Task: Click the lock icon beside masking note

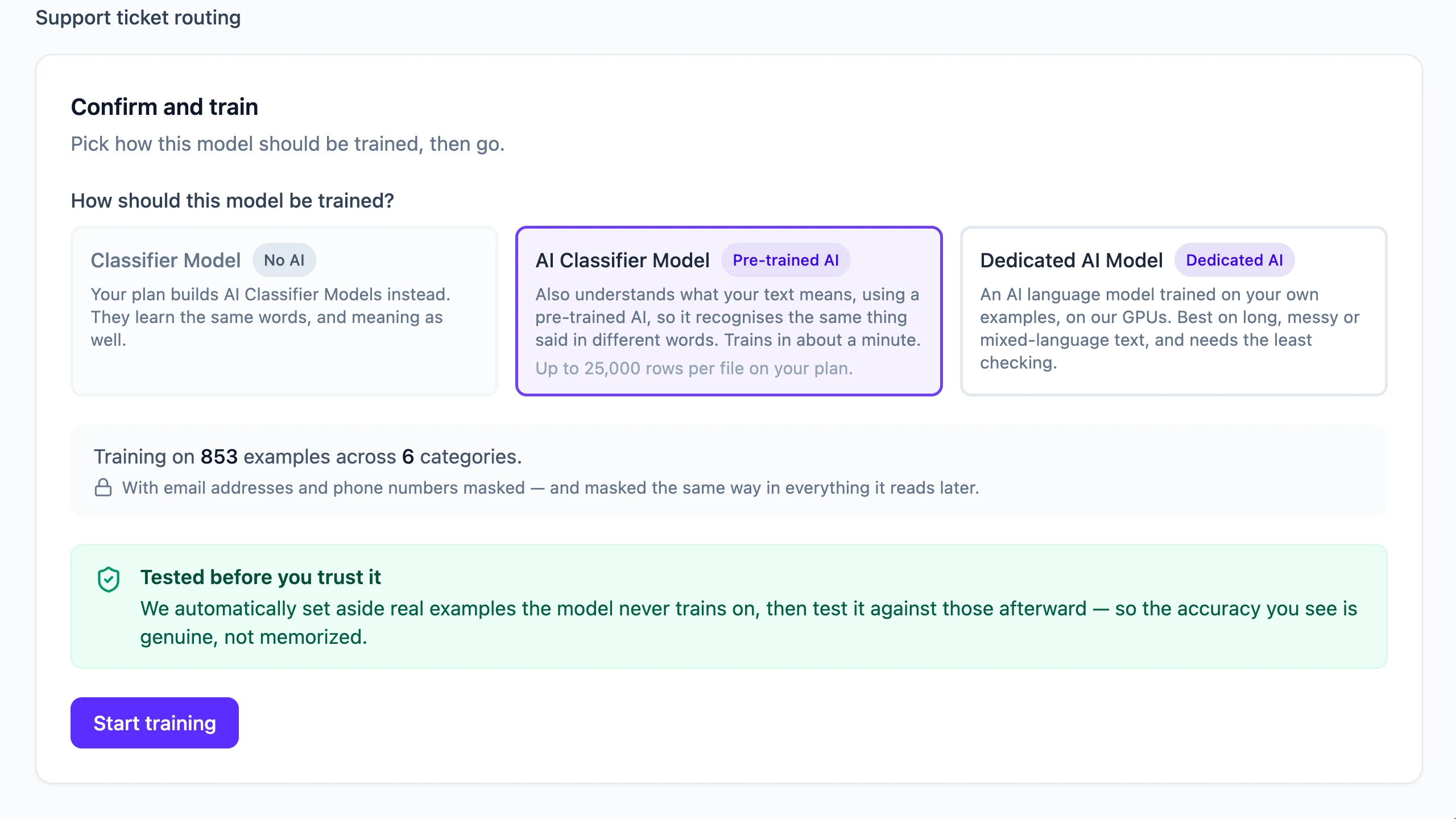Action: [x=103, y=487]
